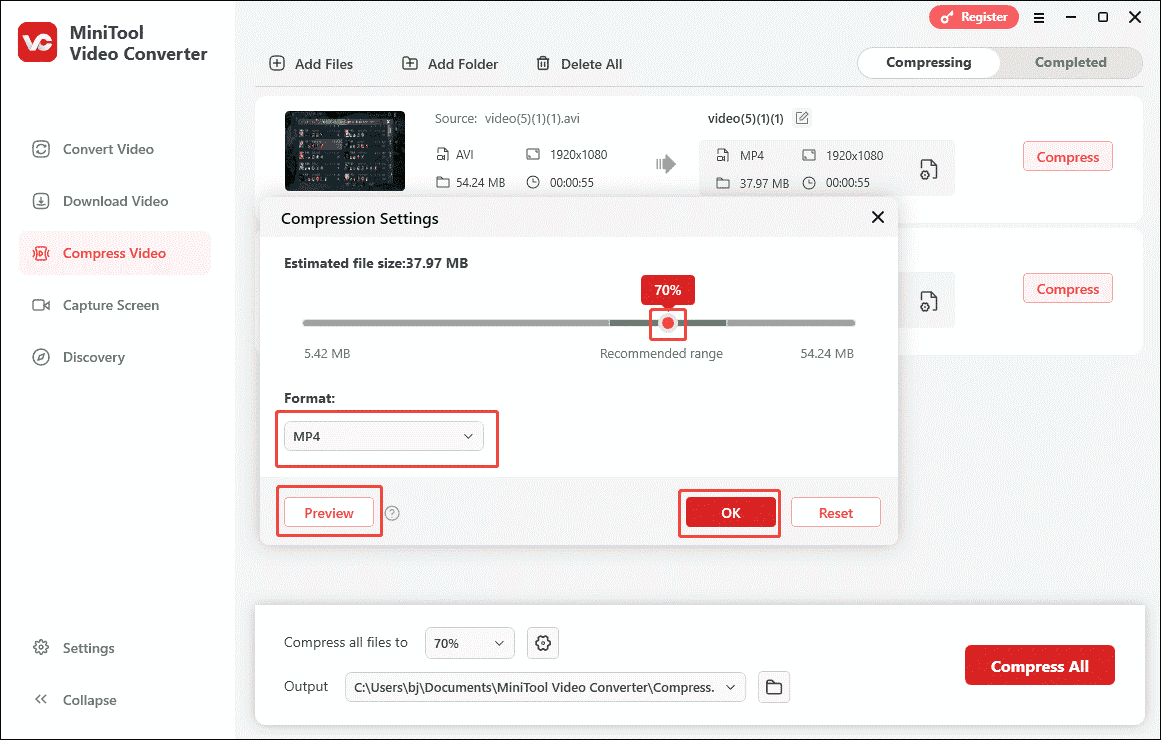The width and height of the screenshot is (1161, 740).
Task: Open the gear icon next to the 70% dropdown
Action: 543,643
